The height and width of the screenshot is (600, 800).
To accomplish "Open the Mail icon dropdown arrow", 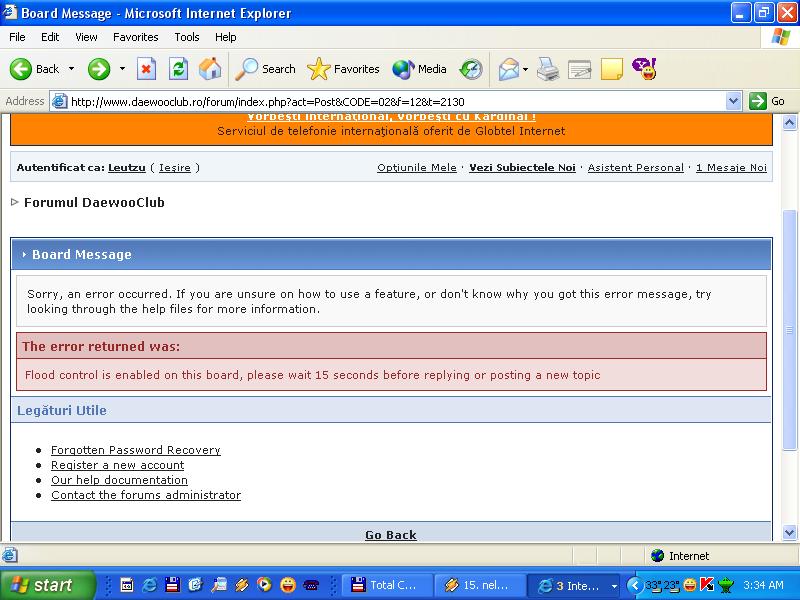I will click(526, 69).
